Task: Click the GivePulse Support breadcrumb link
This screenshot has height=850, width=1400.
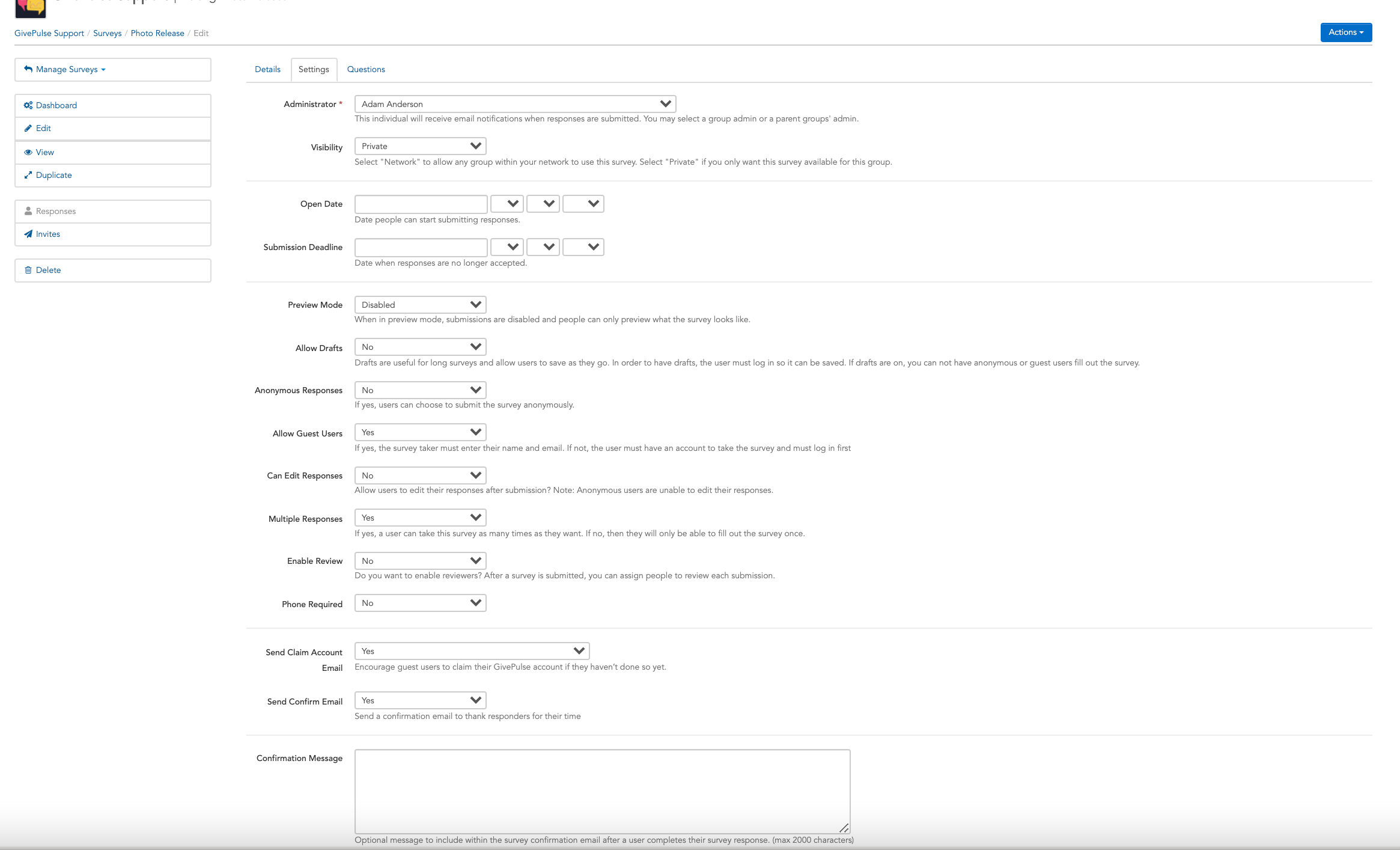Action: pyautogui.click(x=49, y=33)
